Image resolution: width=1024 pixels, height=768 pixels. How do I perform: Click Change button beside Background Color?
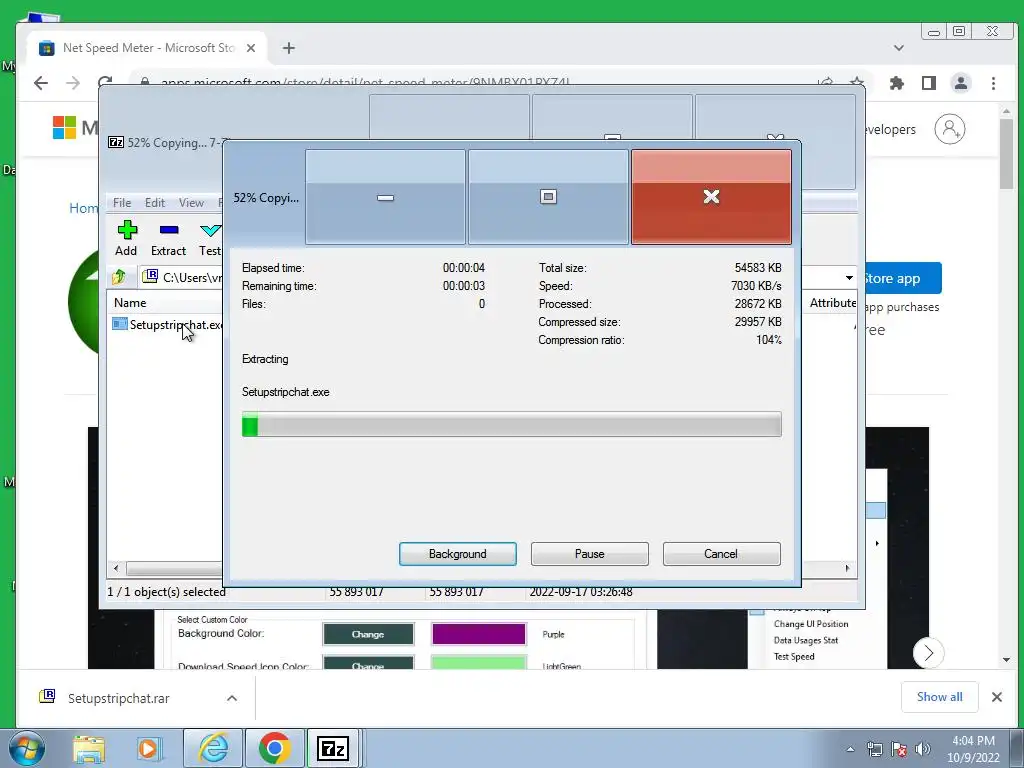[x=368, y=634]
